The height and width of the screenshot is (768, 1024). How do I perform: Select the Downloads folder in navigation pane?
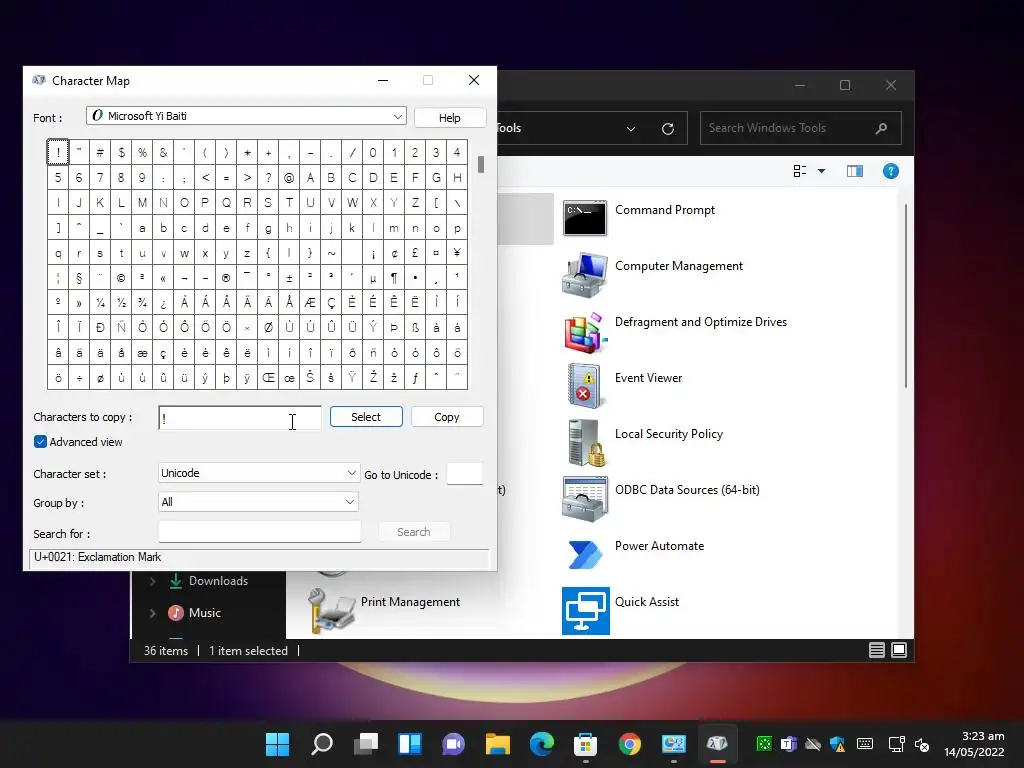click(x=218, y=581)
